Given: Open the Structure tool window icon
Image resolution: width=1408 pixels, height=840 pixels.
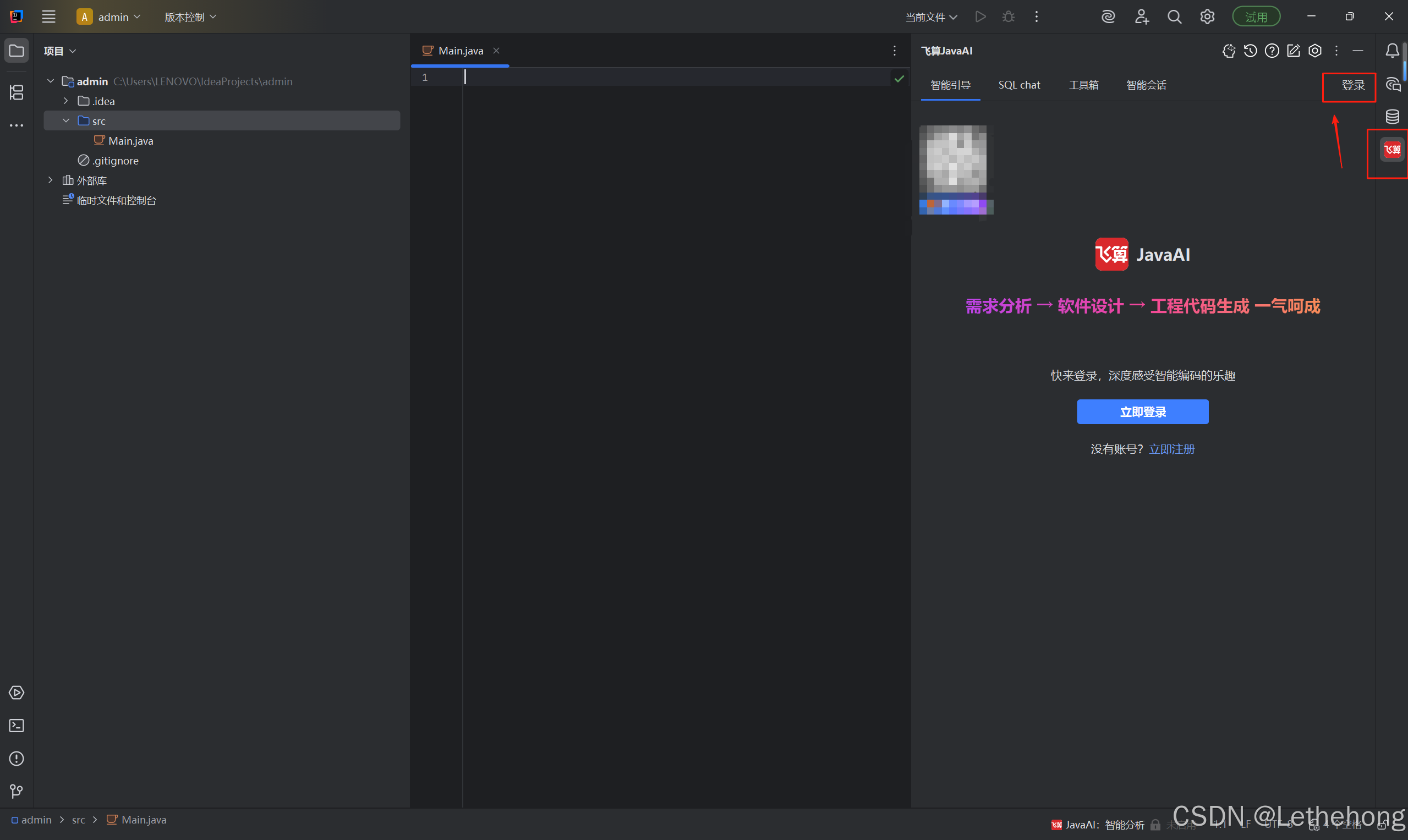Looking at the screenshot, I should (17, 92).
